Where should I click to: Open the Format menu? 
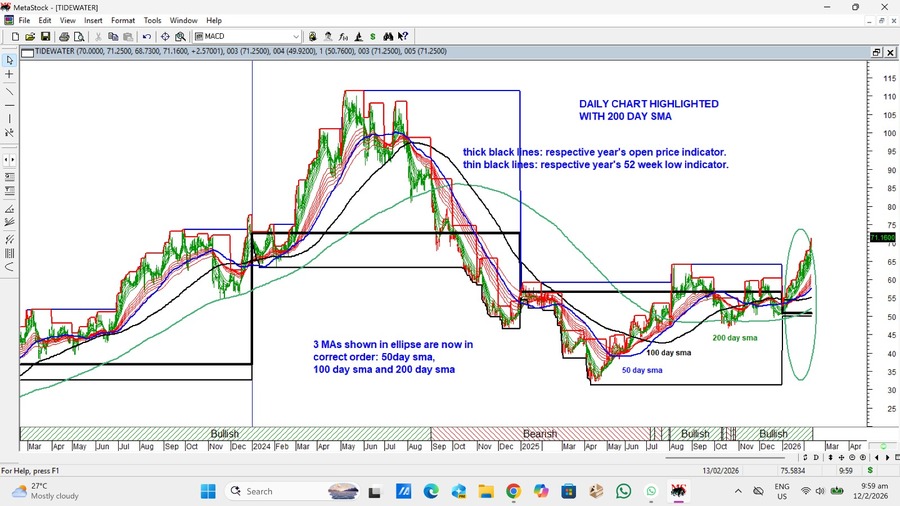click(x=123, y=20)
